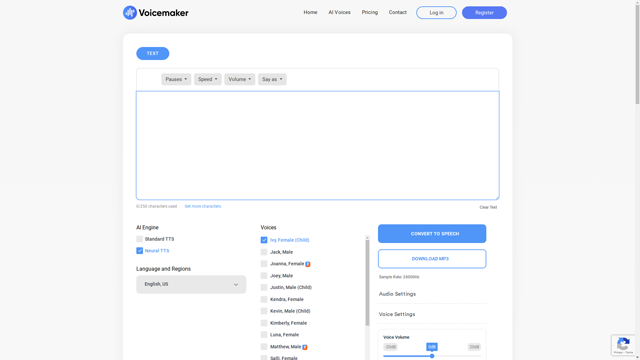Open the Contact page

(x=398, y=12)
